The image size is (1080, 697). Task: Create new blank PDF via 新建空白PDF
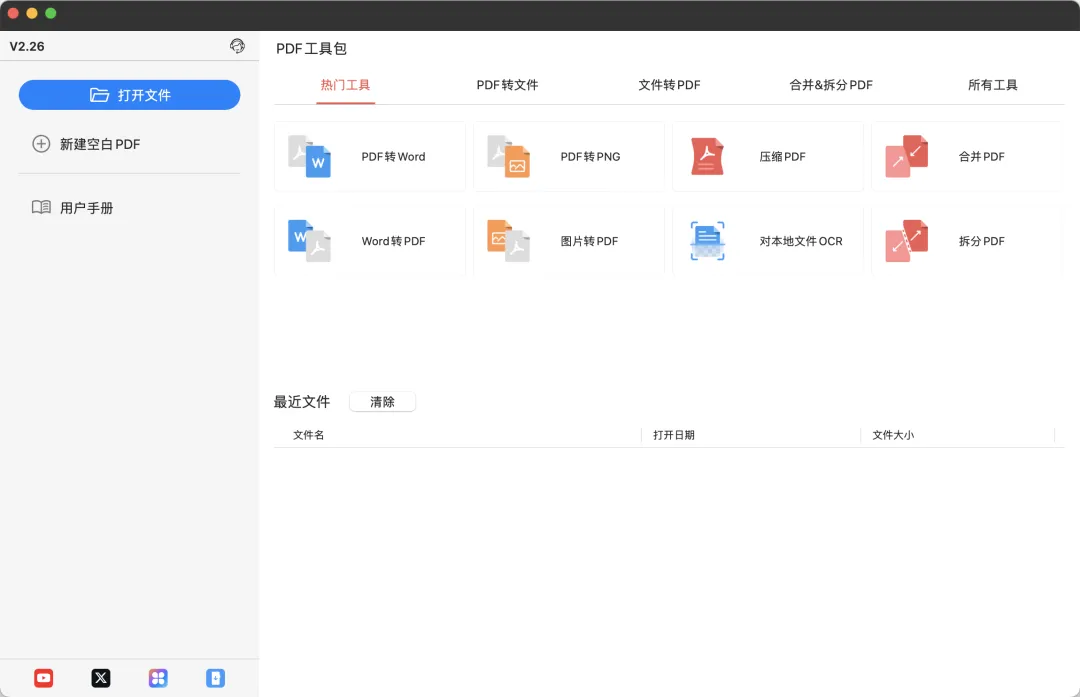click(x=87, y=144)
